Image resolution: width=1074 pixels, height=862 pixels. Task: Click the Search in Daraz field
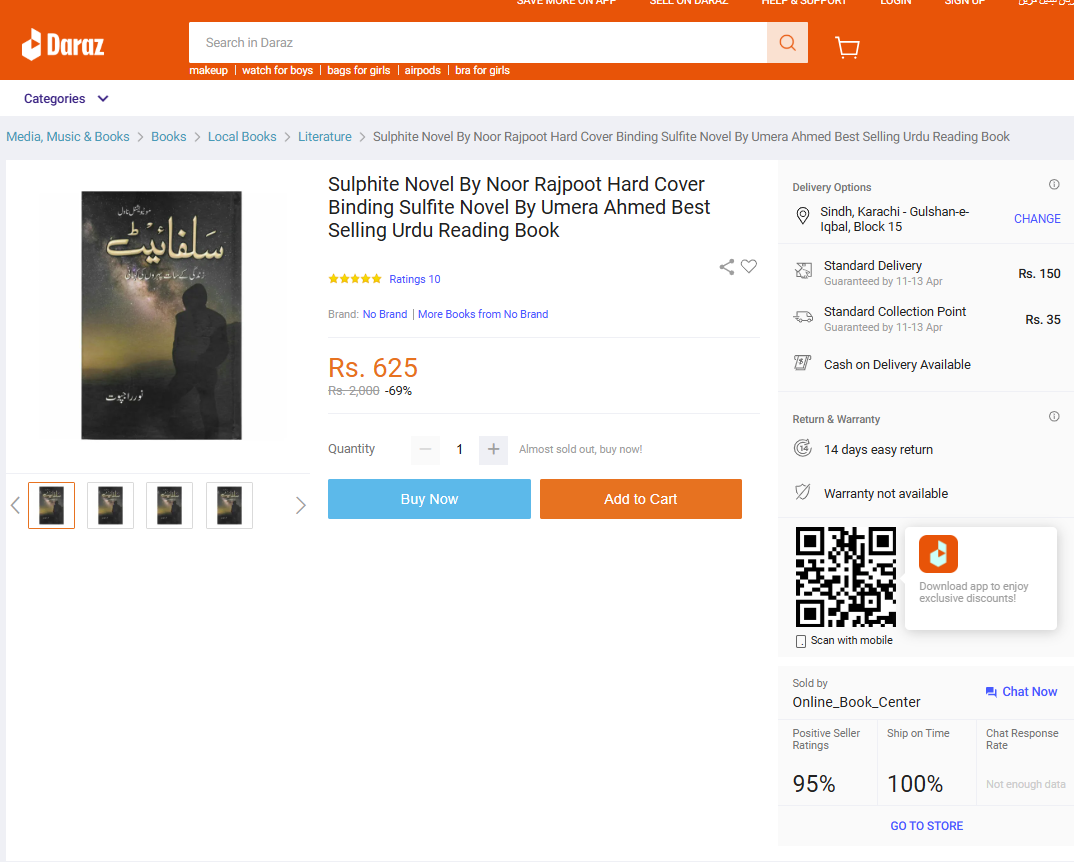click(x=477, y=42)
